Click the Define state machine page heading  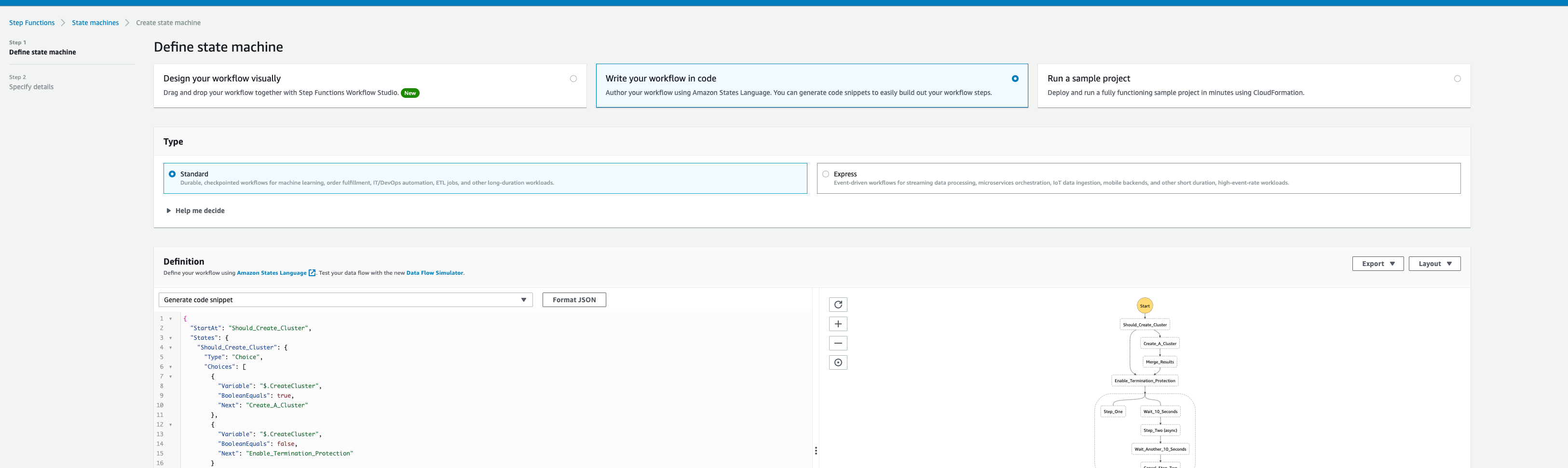point(218,47)
